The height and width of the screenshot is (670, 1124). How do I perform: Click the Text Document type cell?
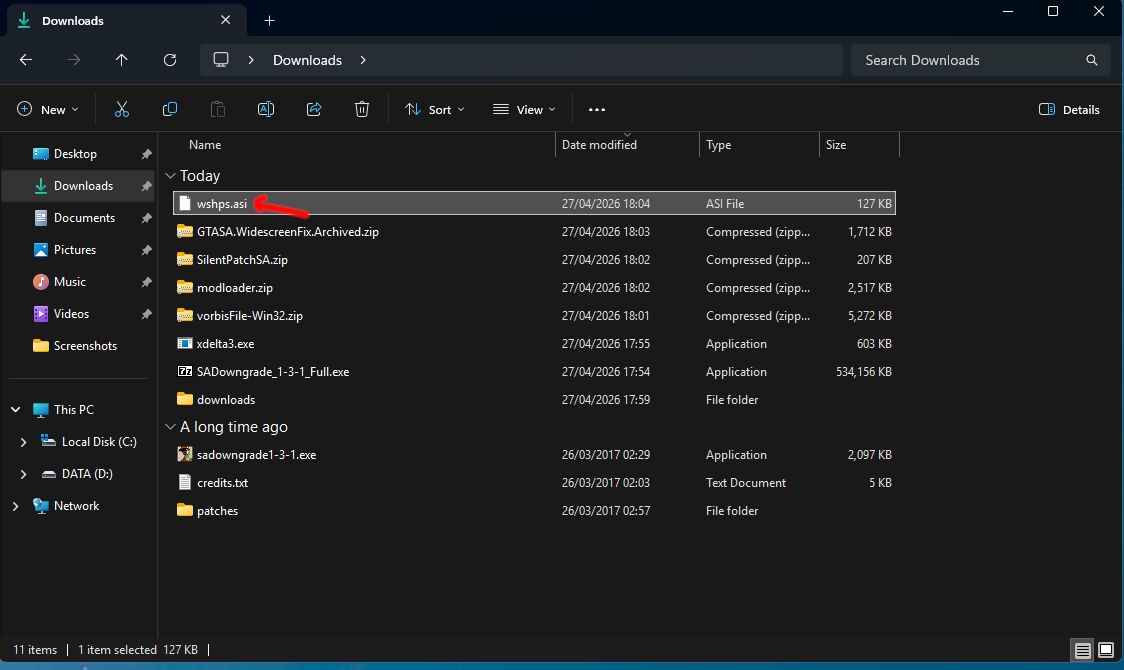pyautogui.click(x=746, y=483)
